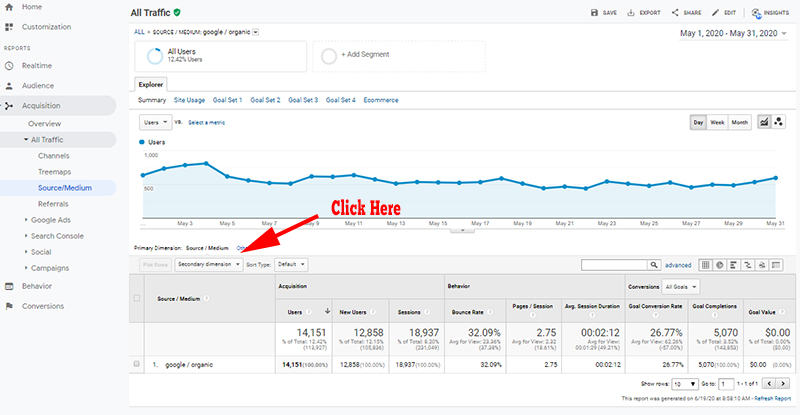The height and width of the screenshot is (415, 800).
Task: Click the help icon beside Goal Value
Action: click(x=782, y=312)
